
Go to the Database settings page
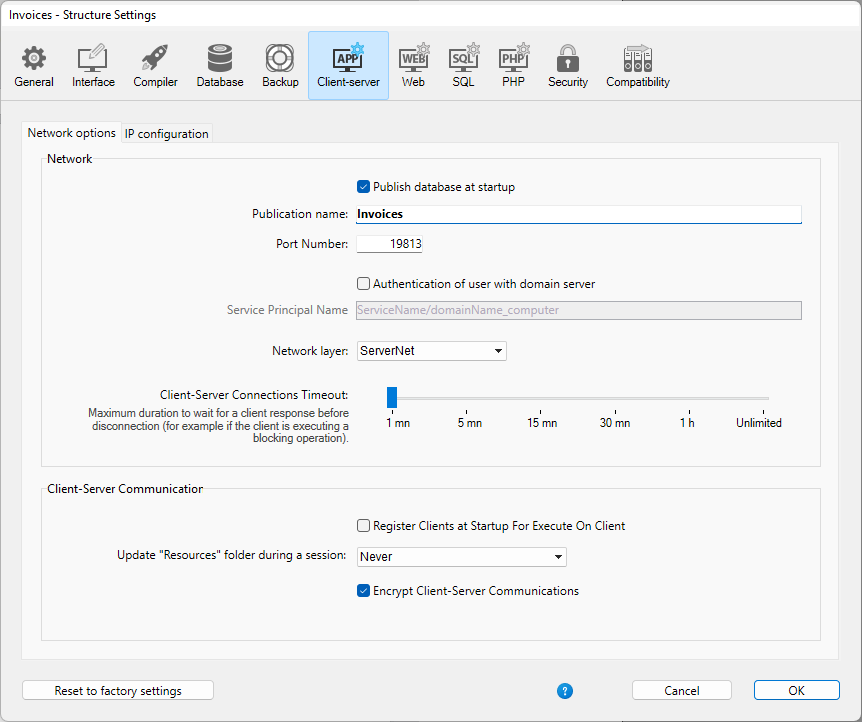point(219,66)
